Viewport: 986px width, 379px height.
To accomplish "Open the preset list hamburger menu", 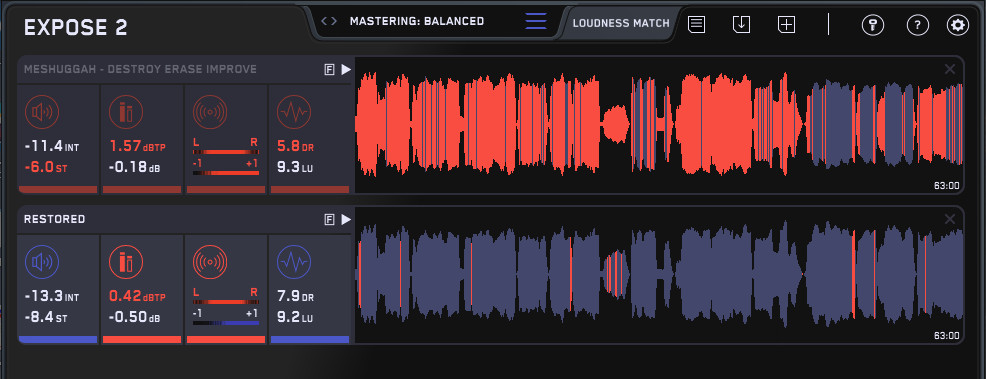I will click(x=536, y=21).
